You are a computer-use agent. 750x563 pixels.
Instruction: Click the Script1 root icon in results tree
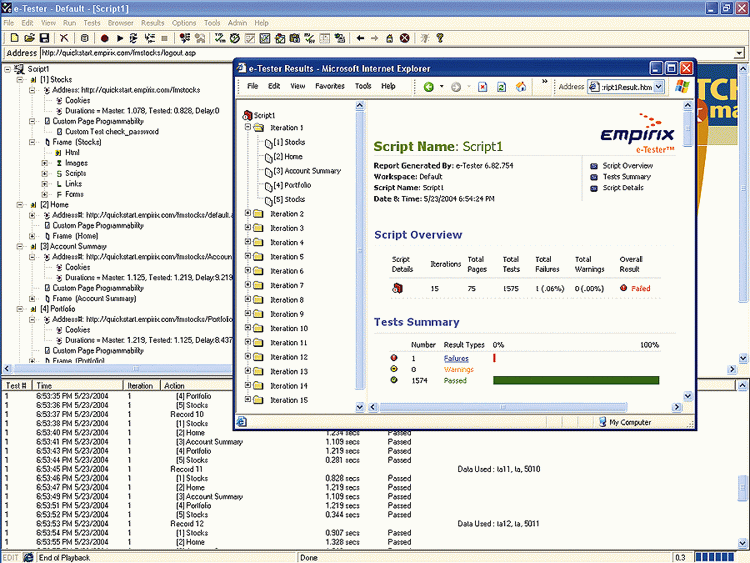pos(247,115)
